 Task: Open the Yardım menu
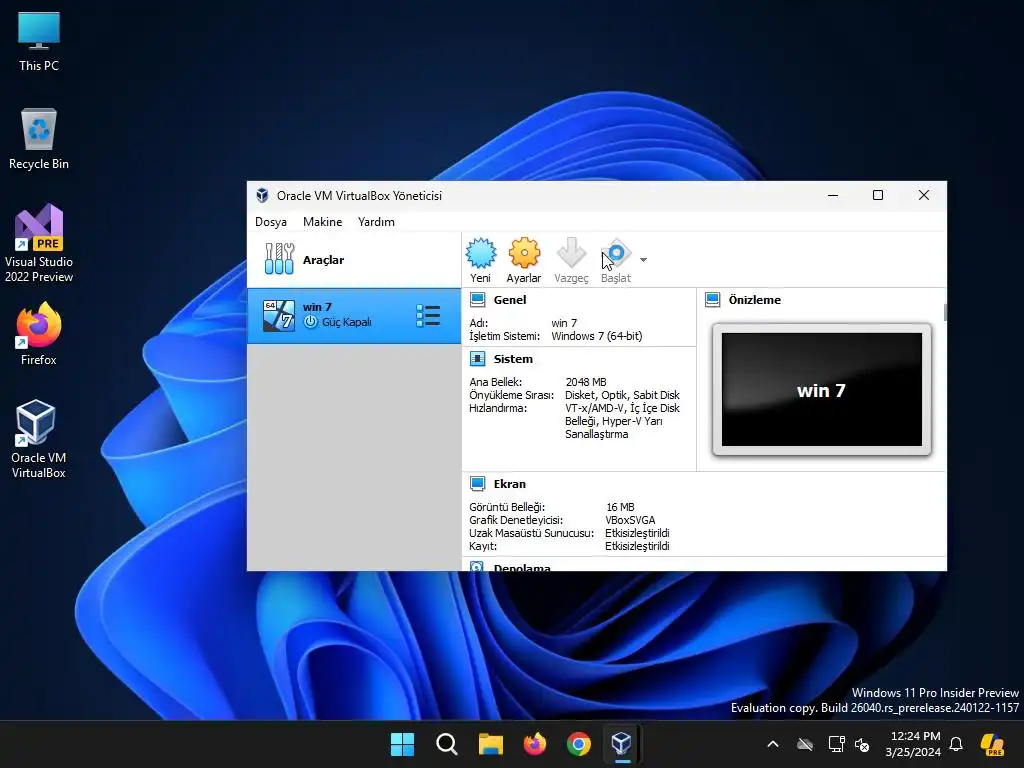click(376, 221)
